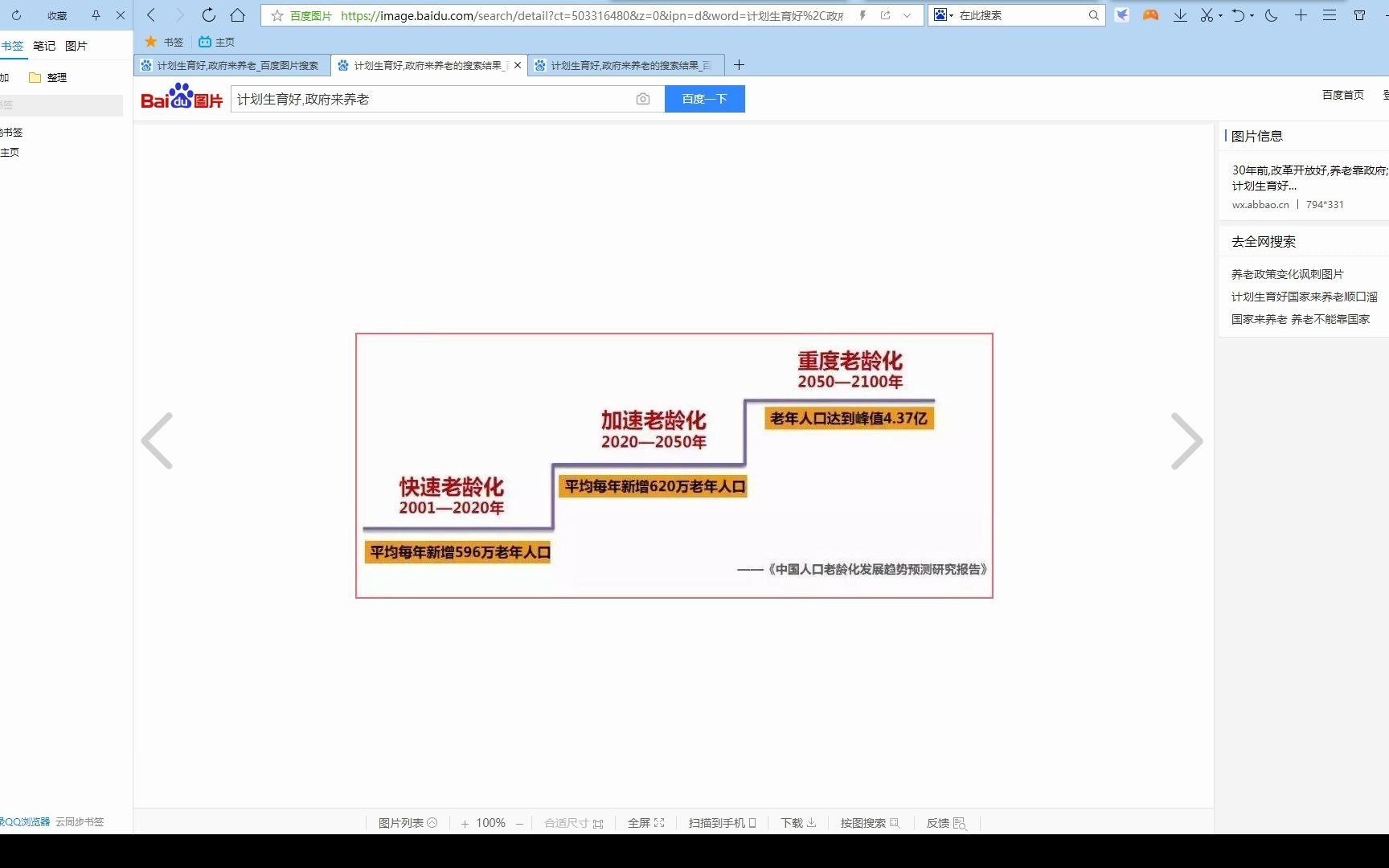The width and height of the screenshot is (1389, 868).
Task: Click the magnifier icon in search box
Action: click(x=1094, y=15)
